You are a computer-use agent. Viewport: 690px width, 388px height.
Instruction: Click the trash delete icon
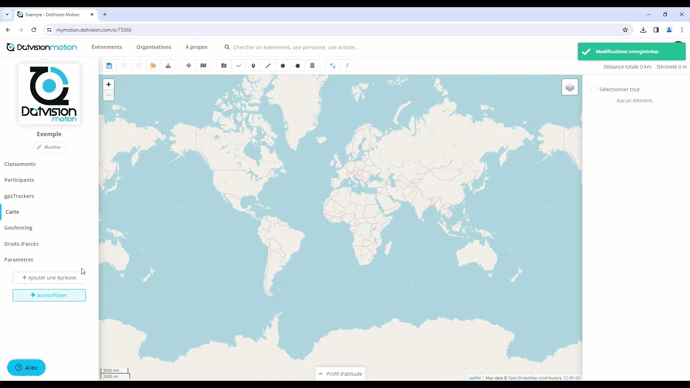(x=312, y=66)
